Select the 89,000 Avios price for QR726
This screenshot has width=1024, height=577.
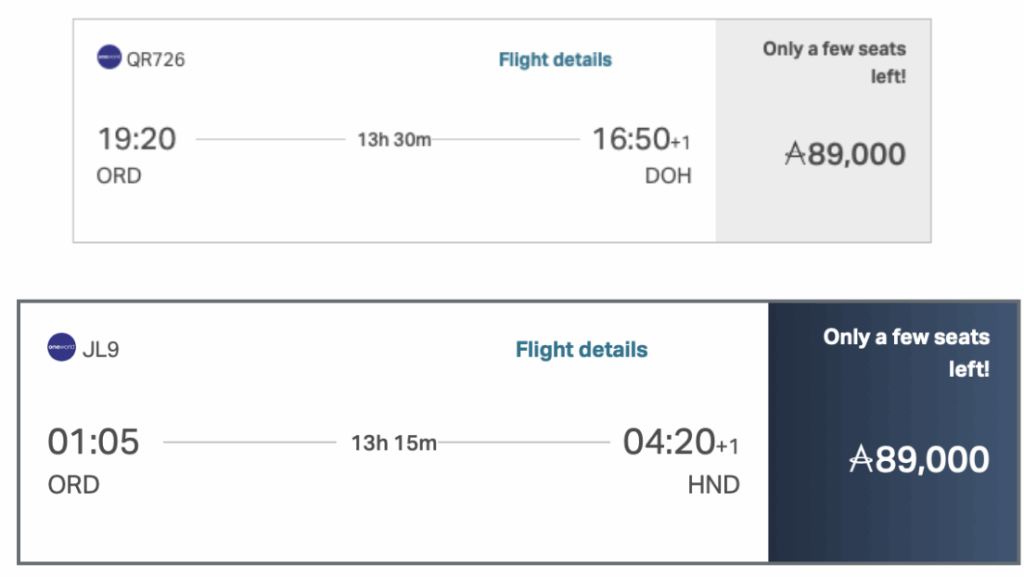coord(845,154)
